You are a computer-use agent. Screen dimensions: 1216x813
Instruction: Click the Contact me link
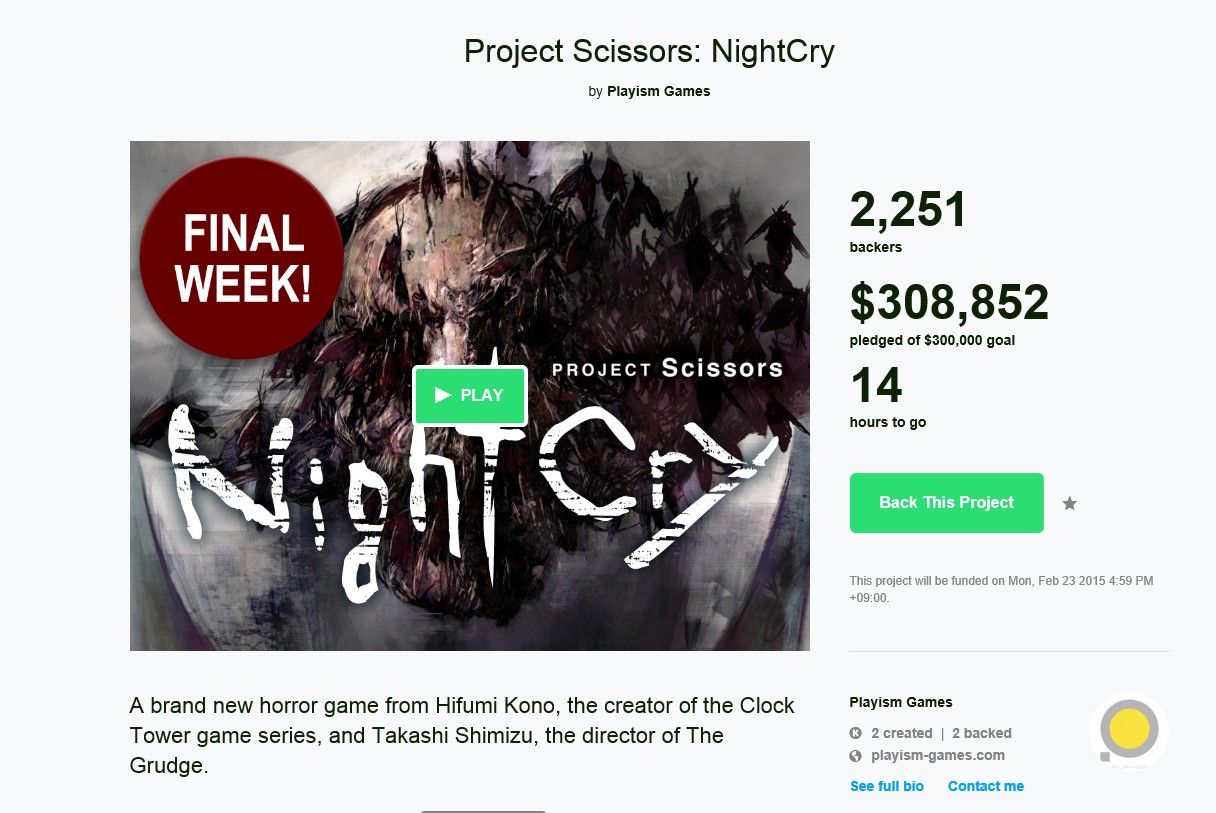(x=985, y=786)
